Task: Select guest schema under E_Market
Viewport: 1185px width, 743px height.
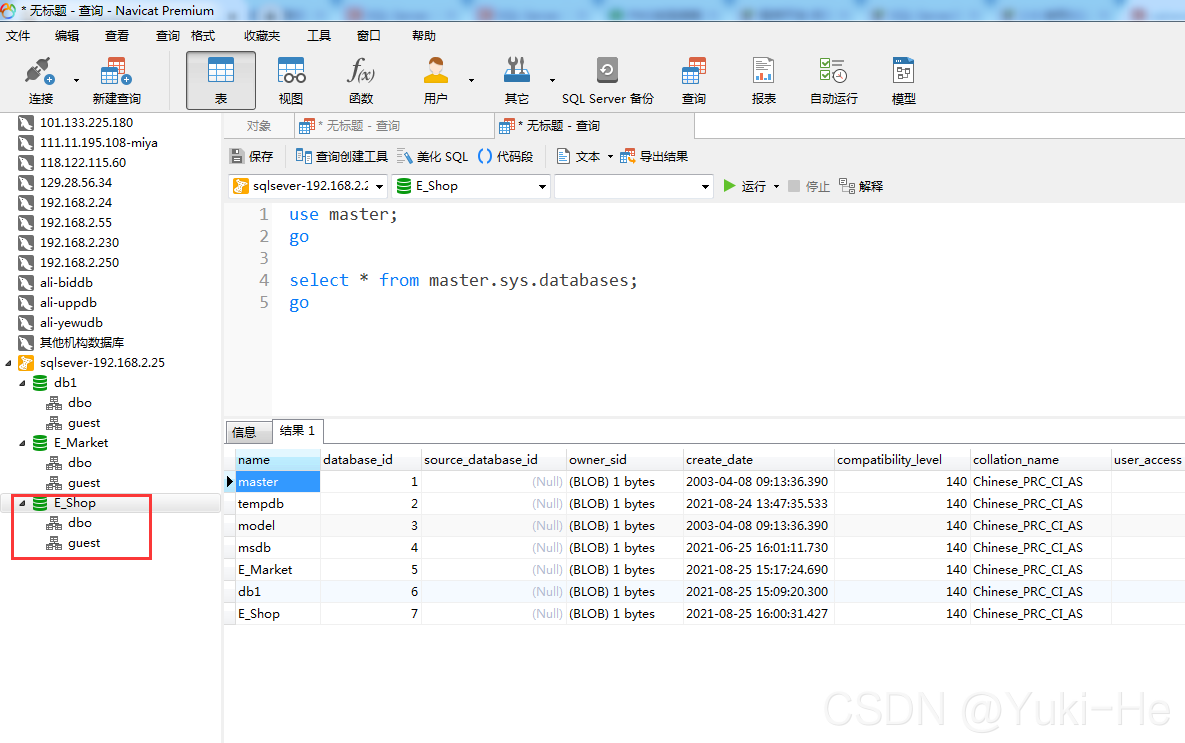Action: click(x=83, y=483)
